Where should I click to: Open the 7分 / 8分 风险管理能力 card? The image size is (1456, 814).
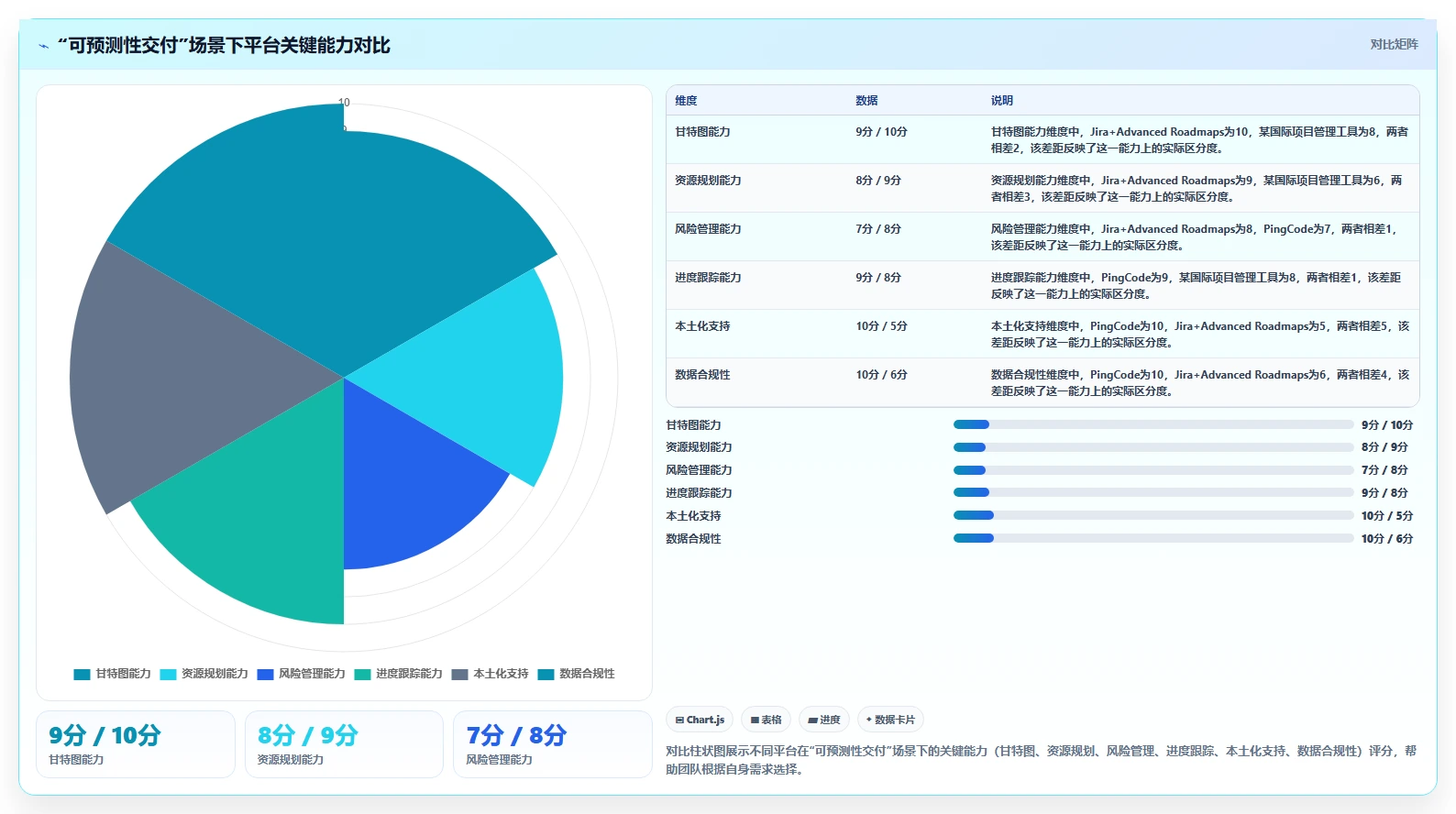[x=552, y=744]
